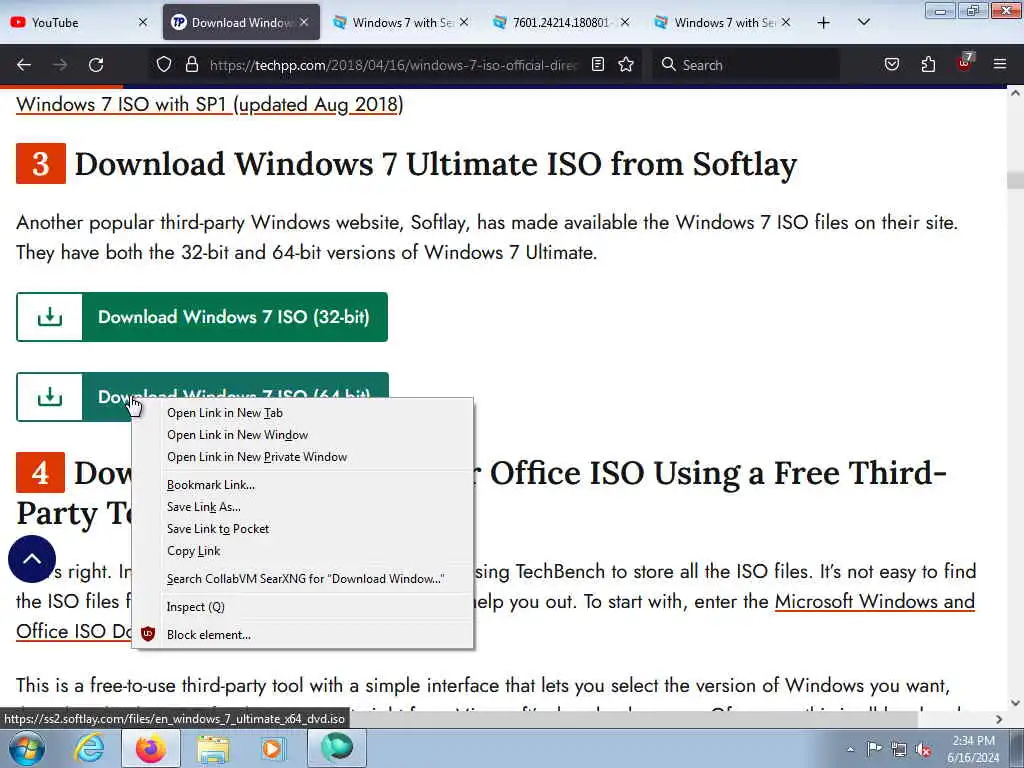Image resolution: width=1024 pixels, height=768 pixels.
Task: Choose Open Link in New Window
Action: click(302, 435)
